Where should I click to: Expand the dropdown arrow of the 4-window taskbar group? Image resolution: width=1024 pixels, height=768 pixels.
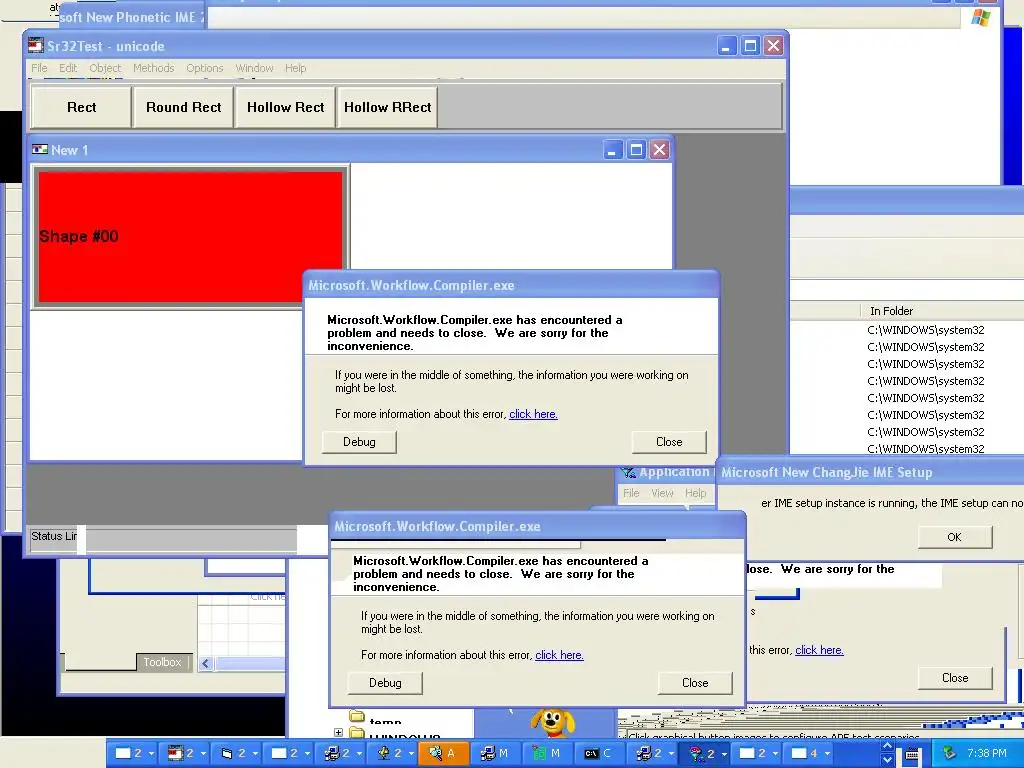(x=827, y=753)
